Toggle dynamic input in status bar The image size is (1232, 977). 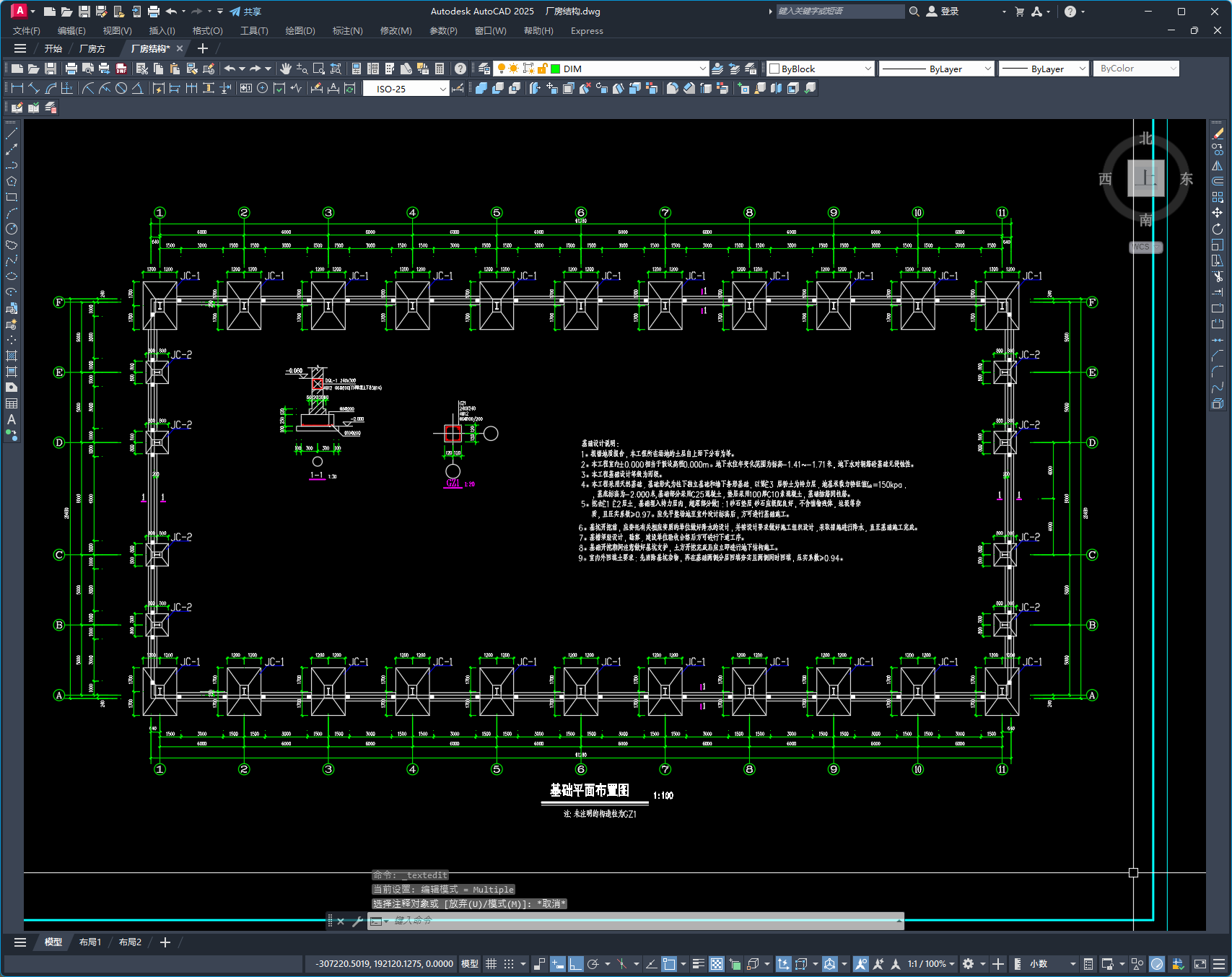point(558,964)
